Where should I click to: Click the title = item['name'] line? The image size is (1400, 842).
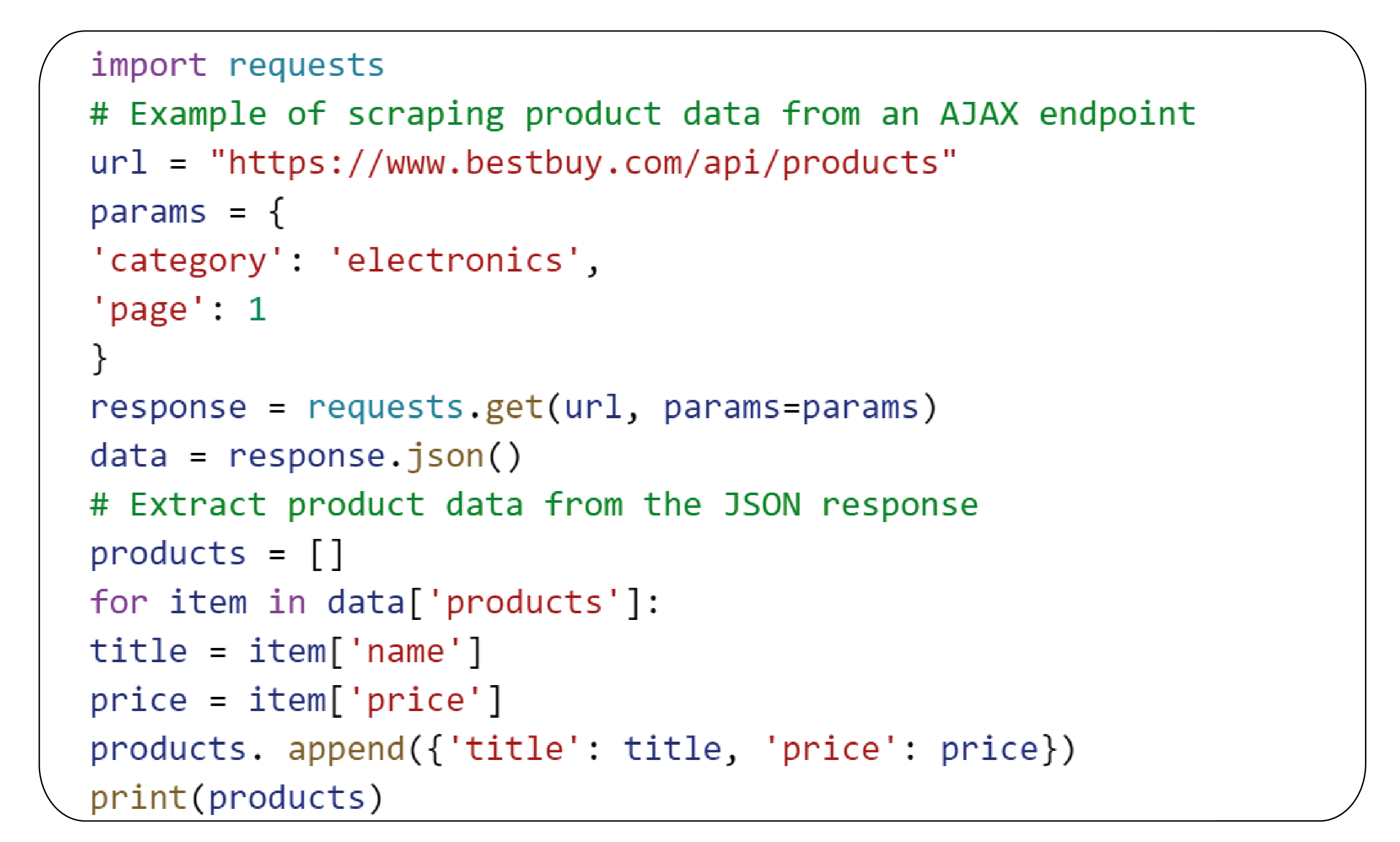point(286,652)
